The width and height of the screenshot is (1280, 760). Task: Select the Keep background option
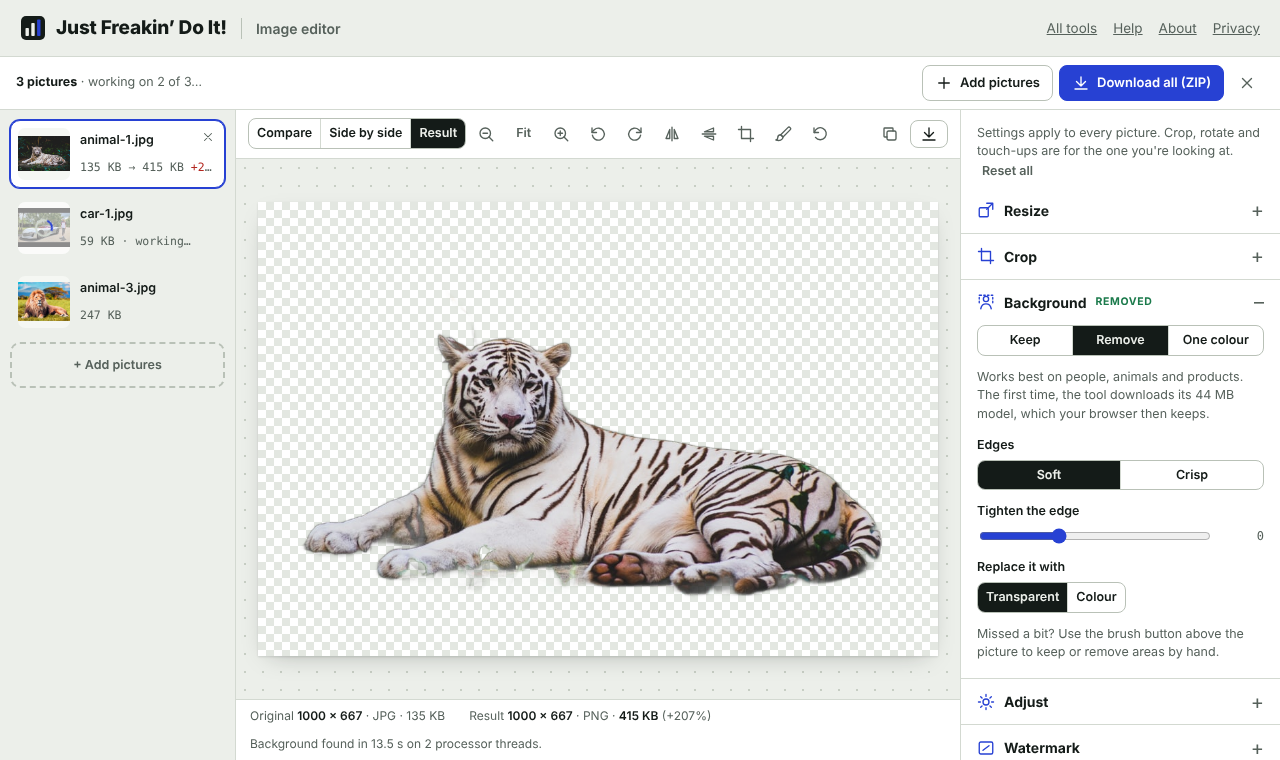1025,340
